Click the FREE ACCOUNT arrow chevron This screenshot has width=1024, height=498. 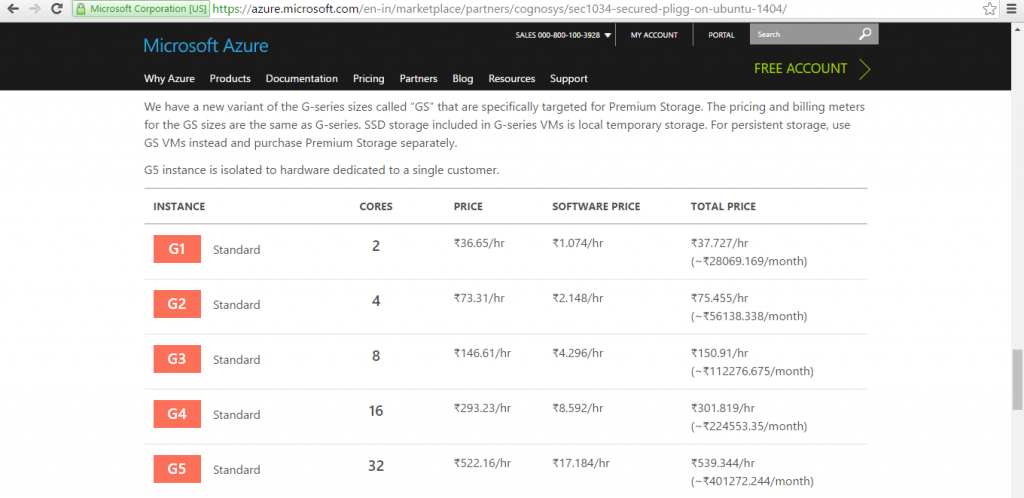click(864, 69)
